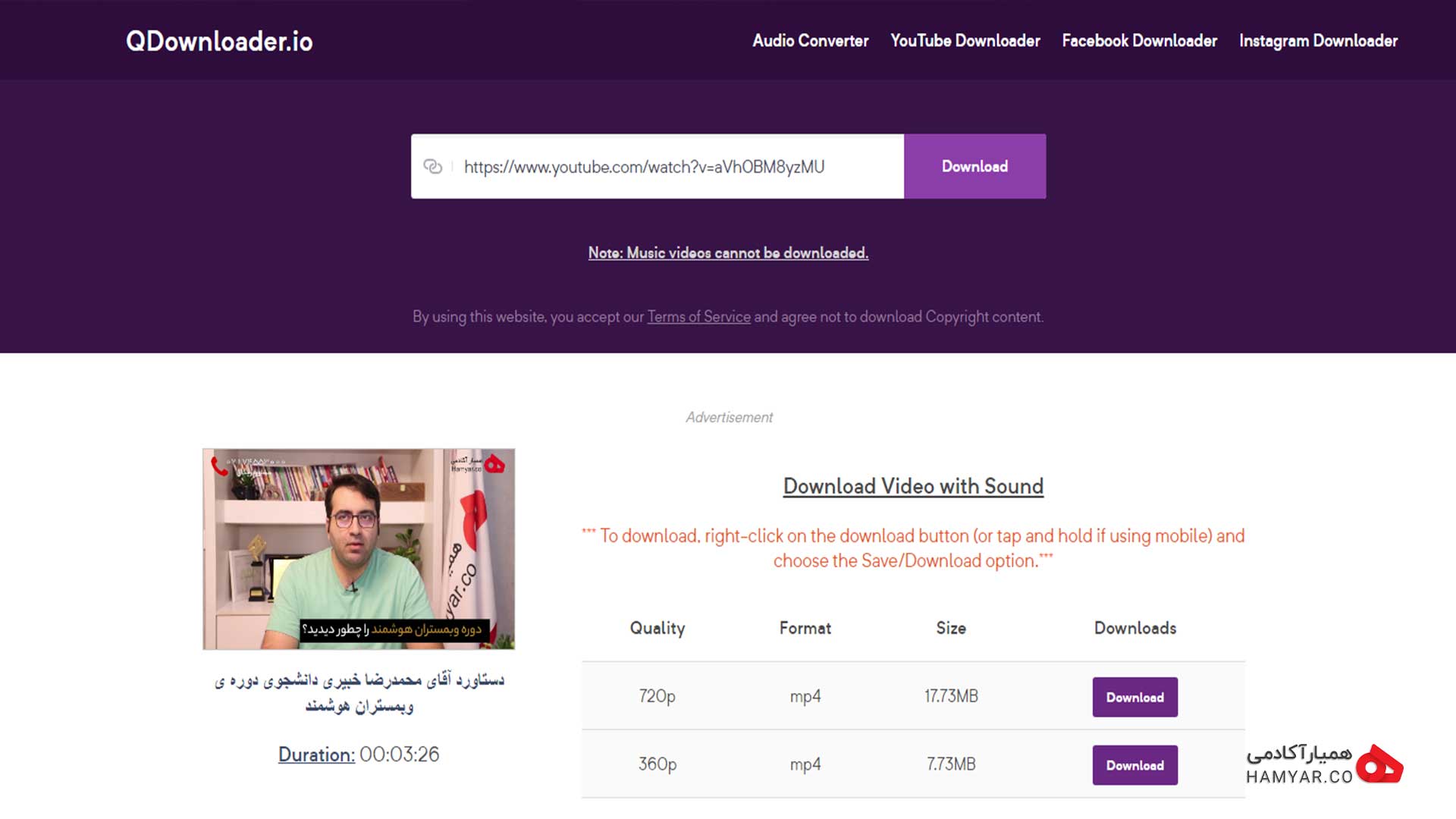Click the 360p quality cell
Viewport: 1456px width, 819px height.
pos(657,764)
